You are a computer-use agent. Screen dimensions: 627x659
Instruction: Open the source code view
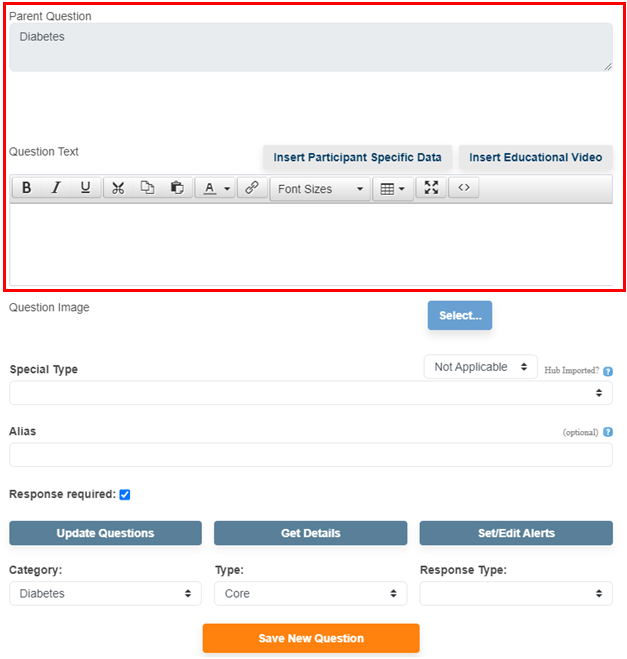[x=463, y=188]
